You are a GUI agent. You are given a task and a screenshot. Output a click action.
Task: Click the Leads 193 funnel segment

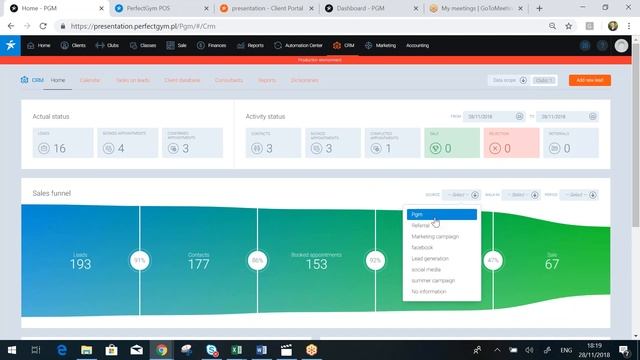[80, 260]
